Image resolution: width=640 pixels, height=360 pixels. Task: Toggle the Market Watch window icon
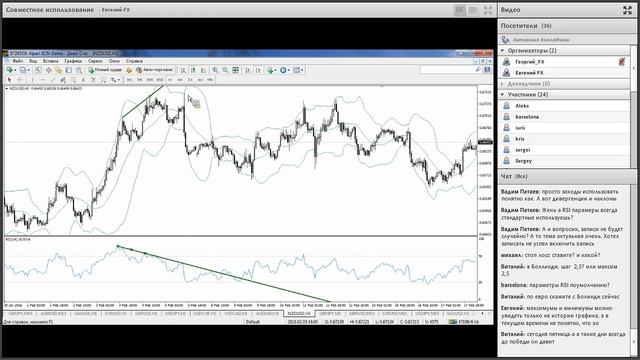point(38,70)
